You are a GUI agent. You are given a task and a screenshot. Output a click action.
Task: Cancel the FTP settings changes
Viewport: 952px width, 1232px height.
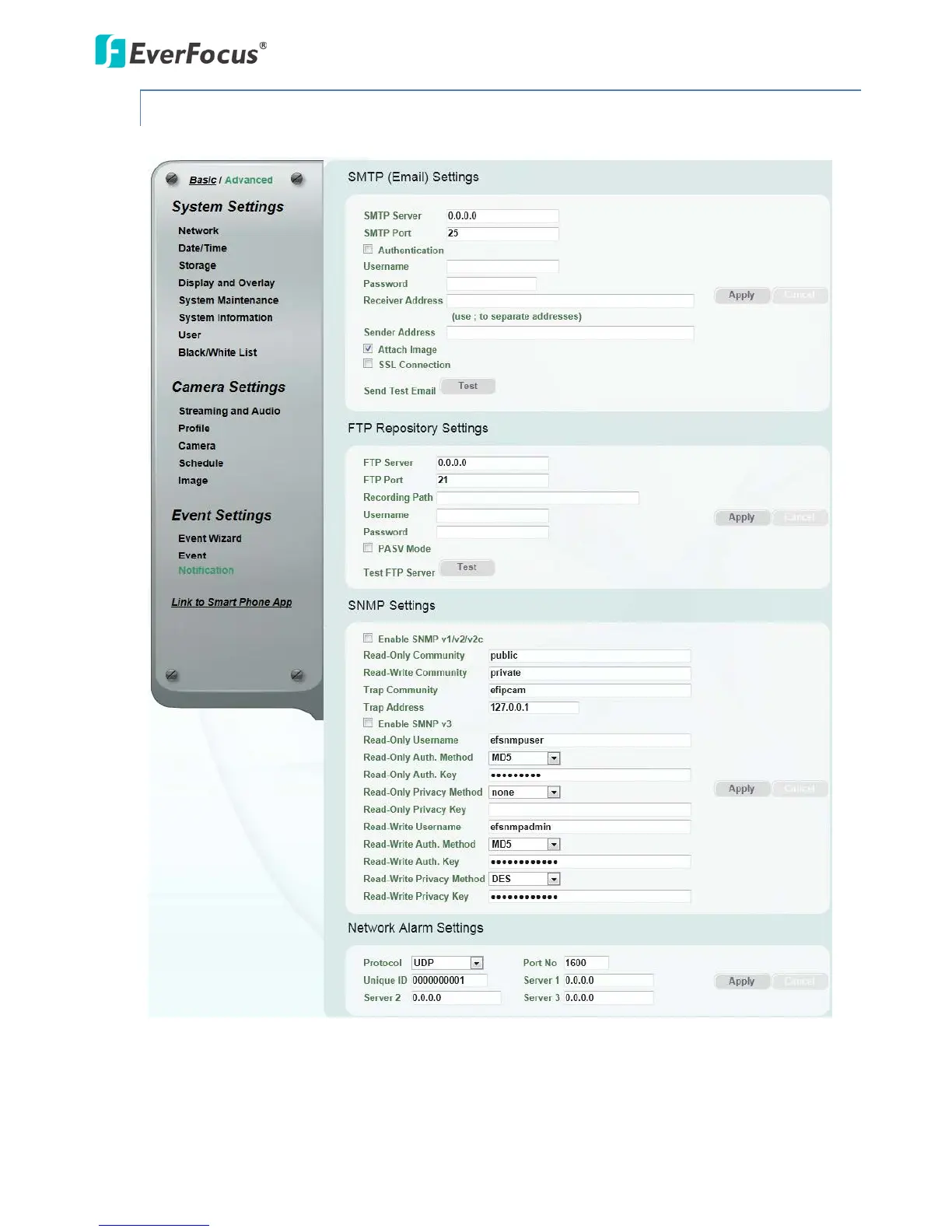800,517
